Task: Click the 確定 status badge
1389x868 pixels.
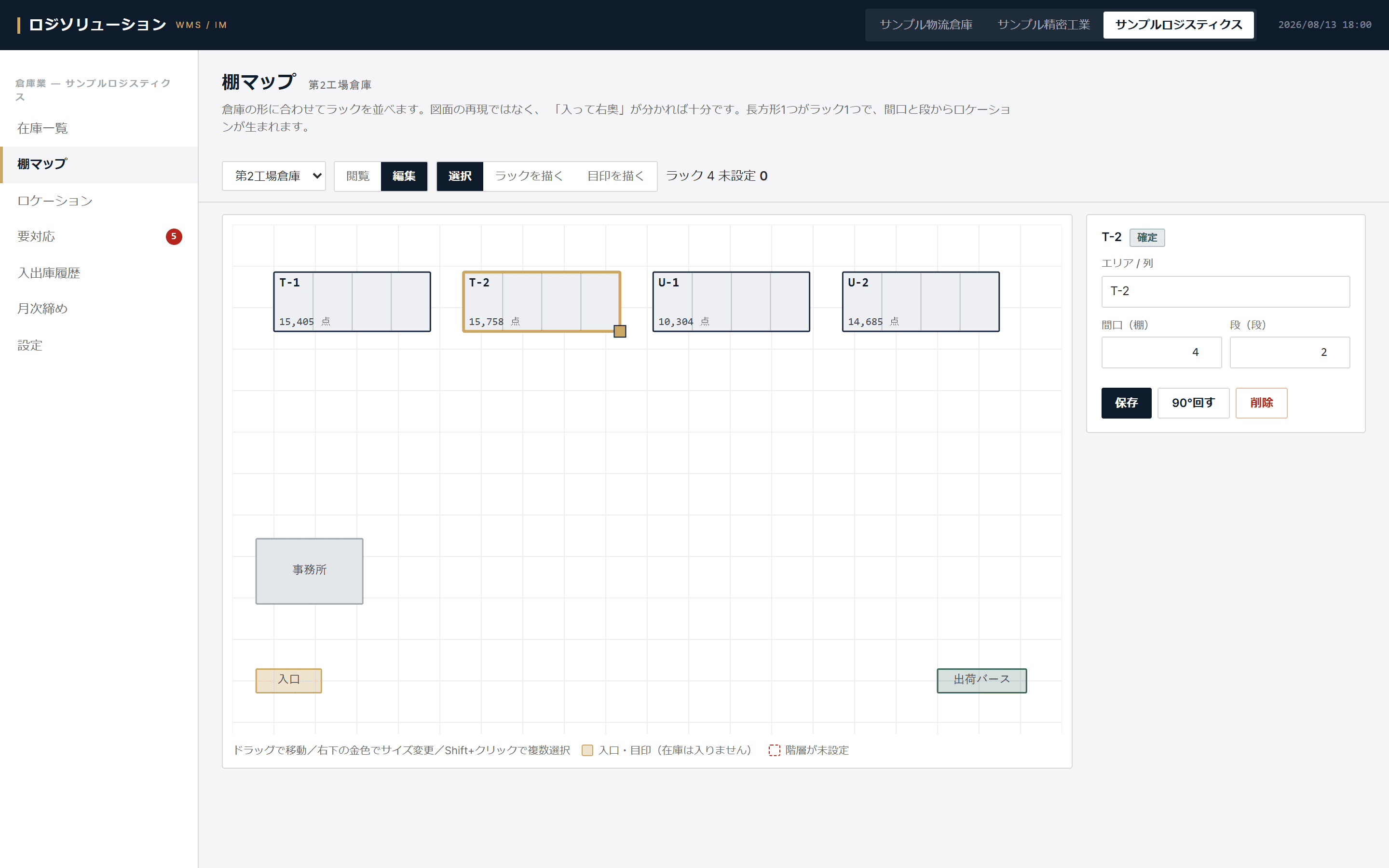Action: point(1147,238)
